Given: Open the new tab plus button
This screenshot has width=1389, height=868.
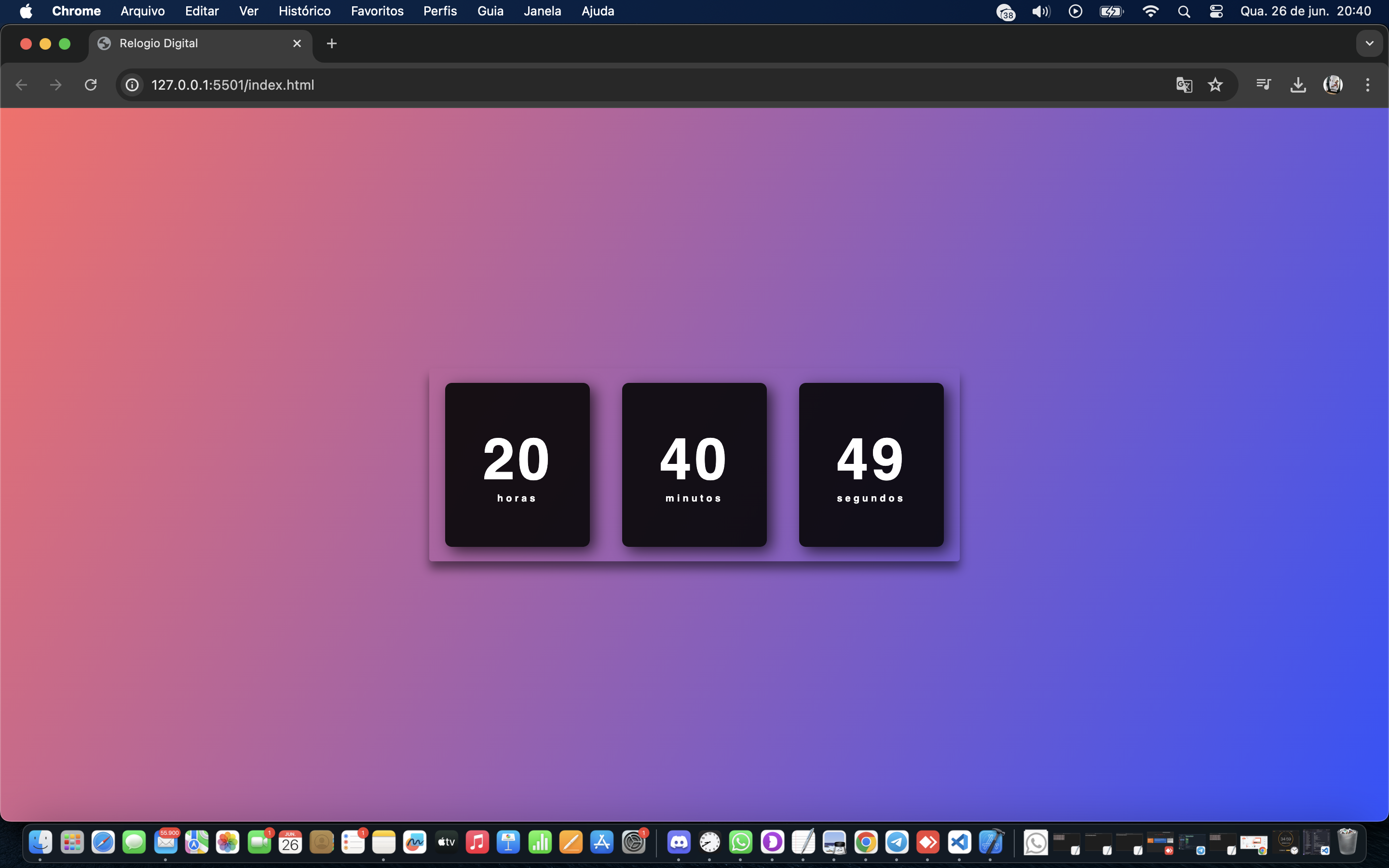Looking at the screenshot, I should point(331,43).
